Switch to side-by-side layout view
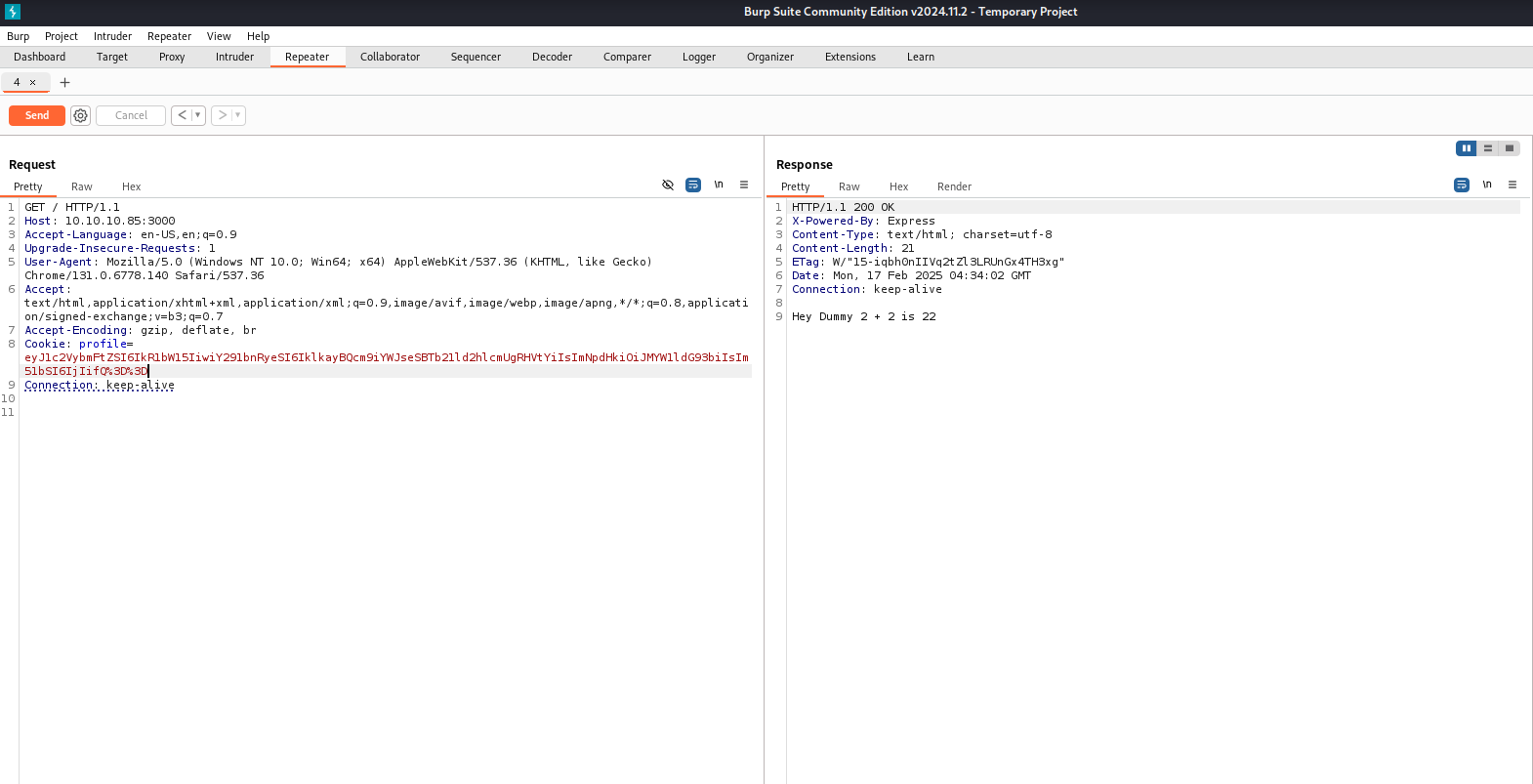Screen dimensions: 1533x784 pyautogui.click(x=1466, y=148)
